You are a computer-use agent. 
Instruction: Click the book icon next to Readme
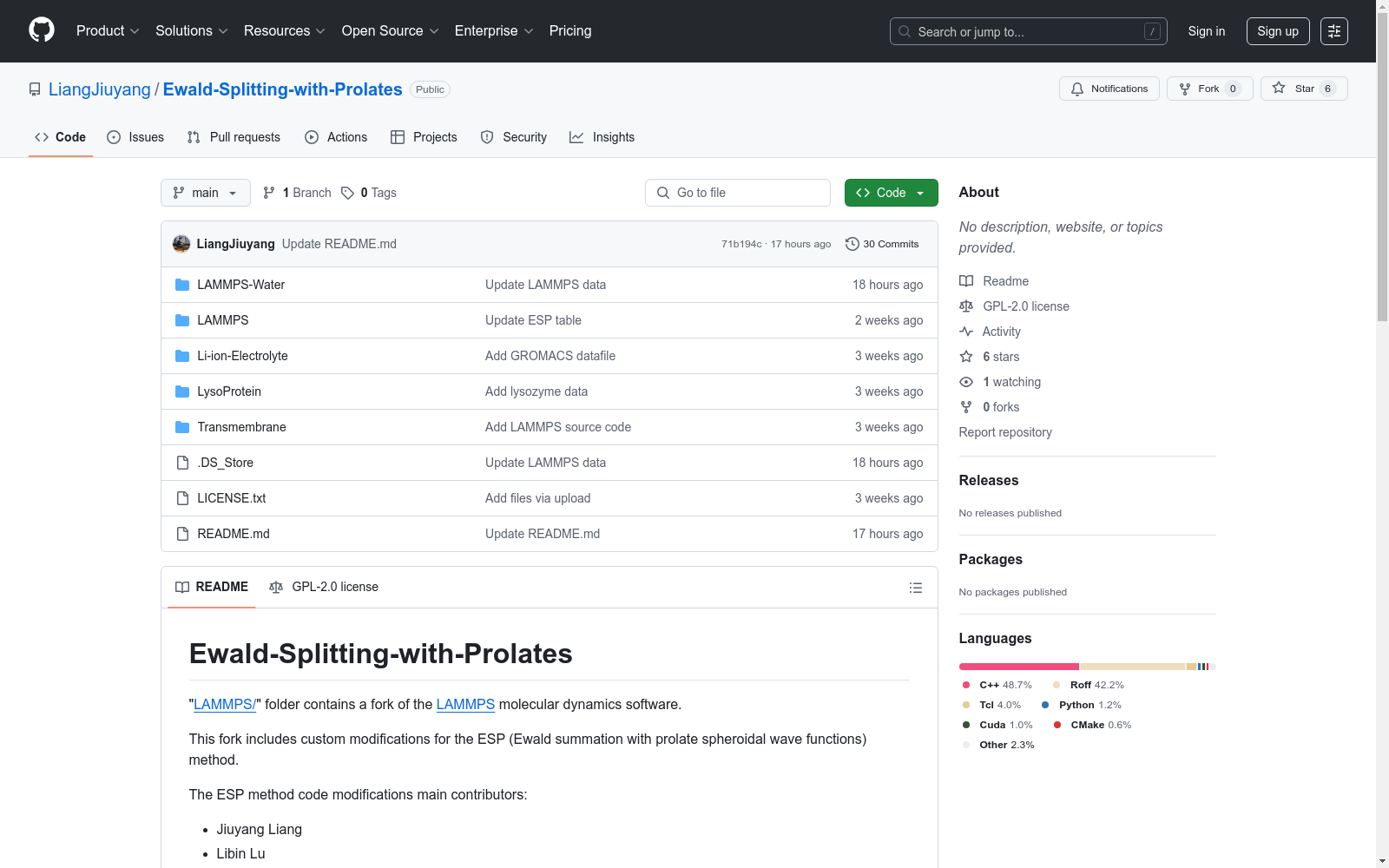coord(966,281)
